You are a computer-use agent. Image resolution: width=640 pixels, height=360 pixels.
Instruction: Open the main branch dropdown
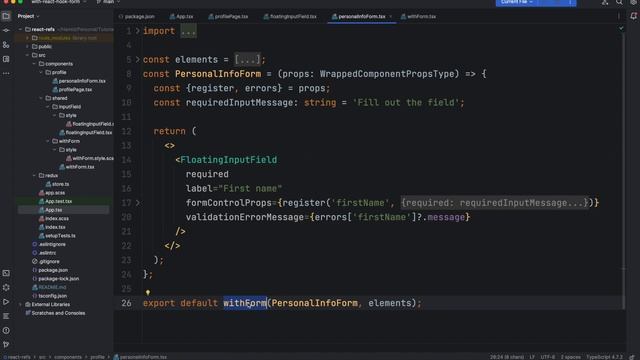(108, 2)
